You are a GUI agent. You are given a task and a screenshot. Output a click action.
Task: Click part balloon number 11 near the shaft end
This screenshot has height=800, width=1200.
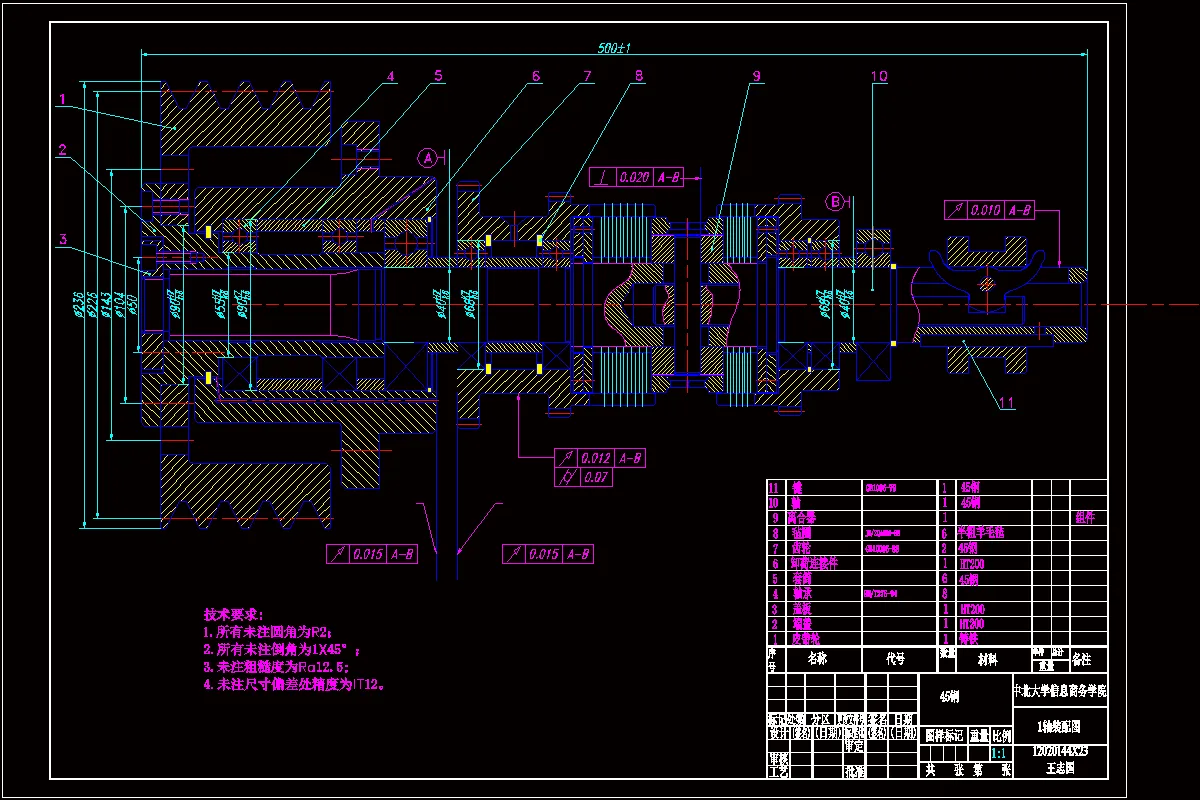[1008, 403]
